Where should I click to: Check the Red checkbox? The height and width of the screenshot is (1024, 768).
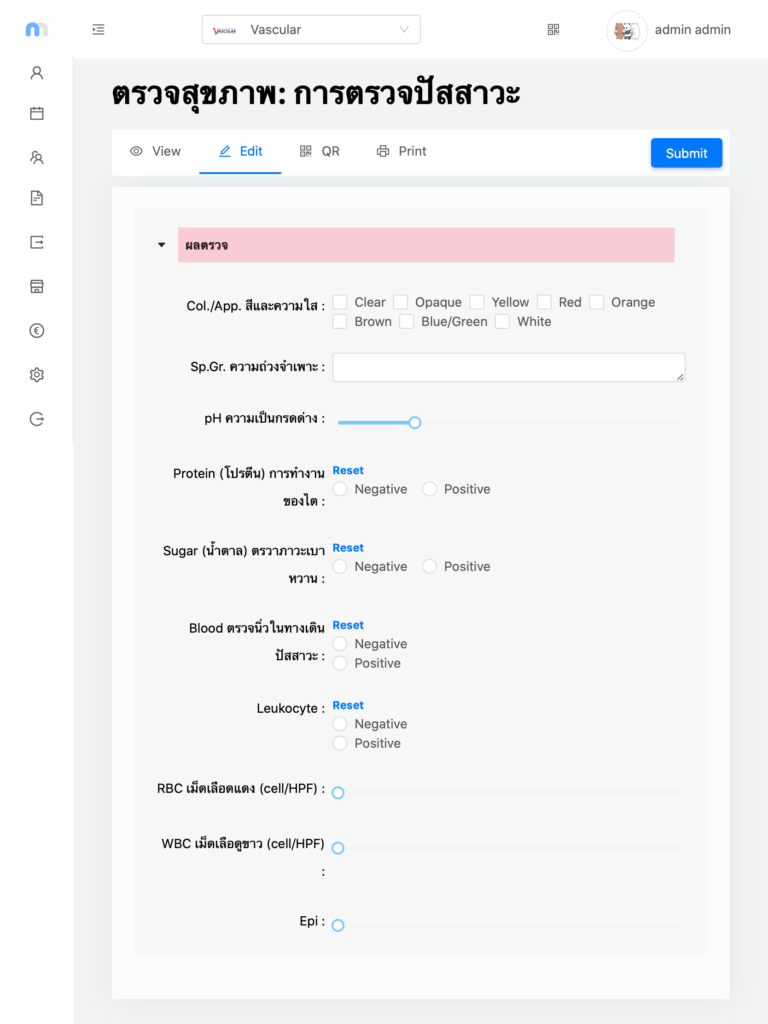click(544, 302)
